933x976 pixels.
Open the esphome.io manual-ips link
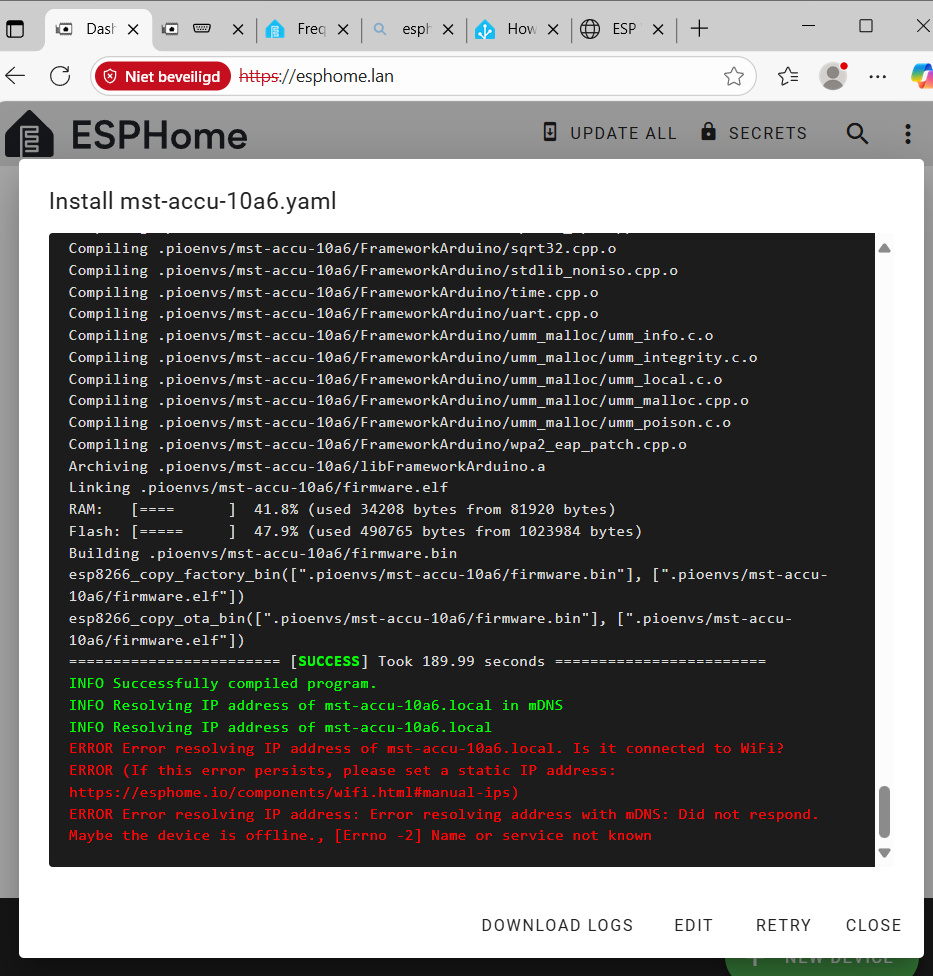coord(288,792)
